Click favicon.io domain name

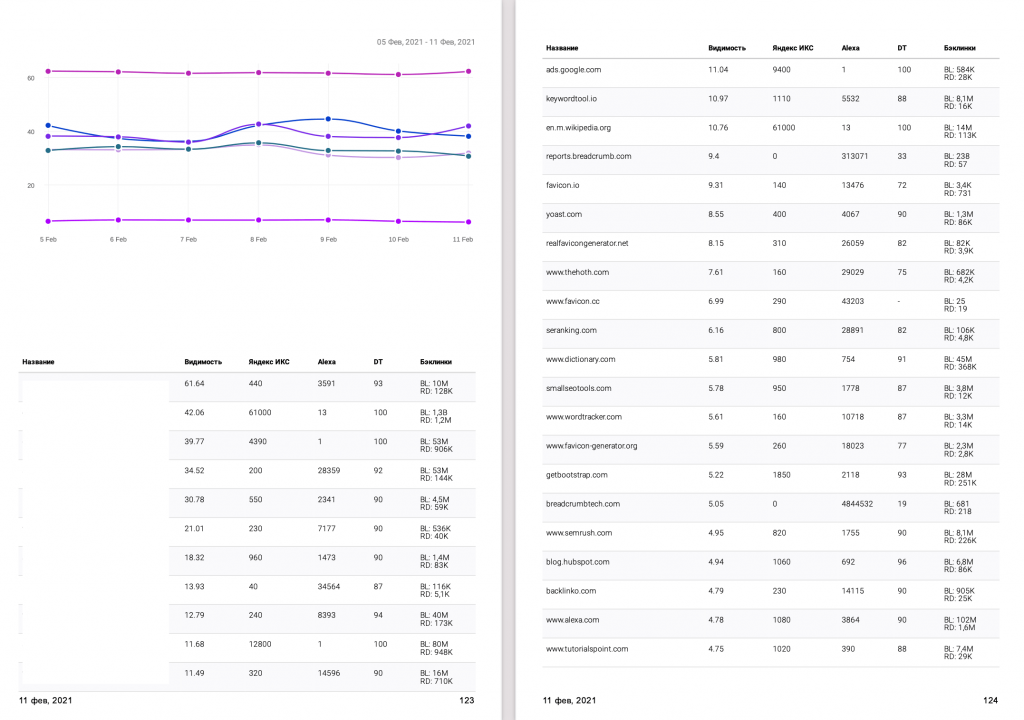pyautogui.click(x=562, y=185)
